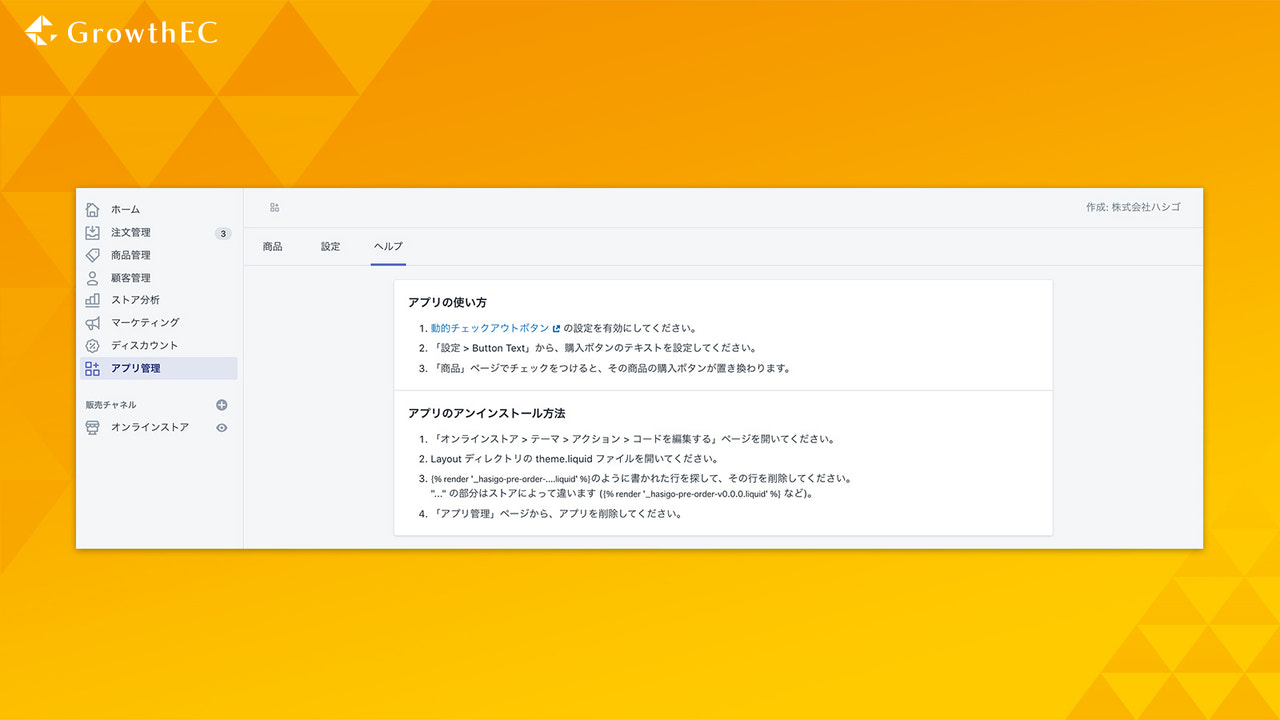Switch to the 設定 tab
The height and width of the screenshot is (720, 1280).
(331, 246)
